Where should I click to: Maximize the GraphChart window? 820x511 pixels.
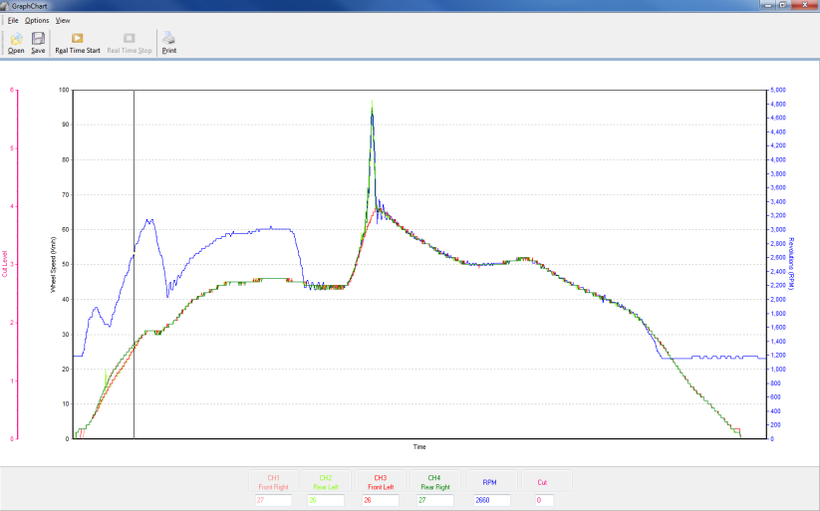[x=783, y=5]
